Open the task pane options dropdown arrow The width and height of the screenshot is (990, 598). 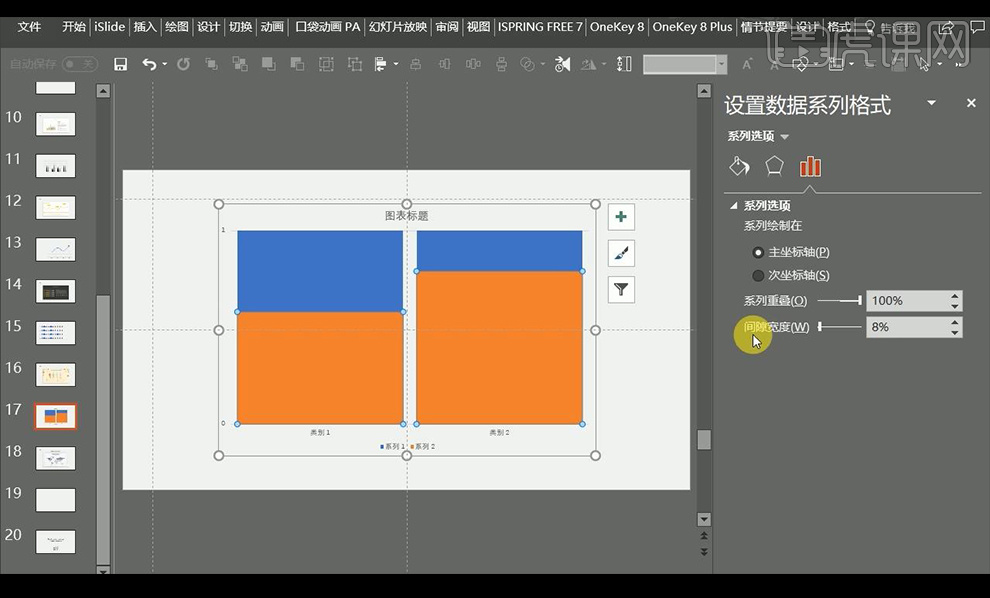[931, 103]
